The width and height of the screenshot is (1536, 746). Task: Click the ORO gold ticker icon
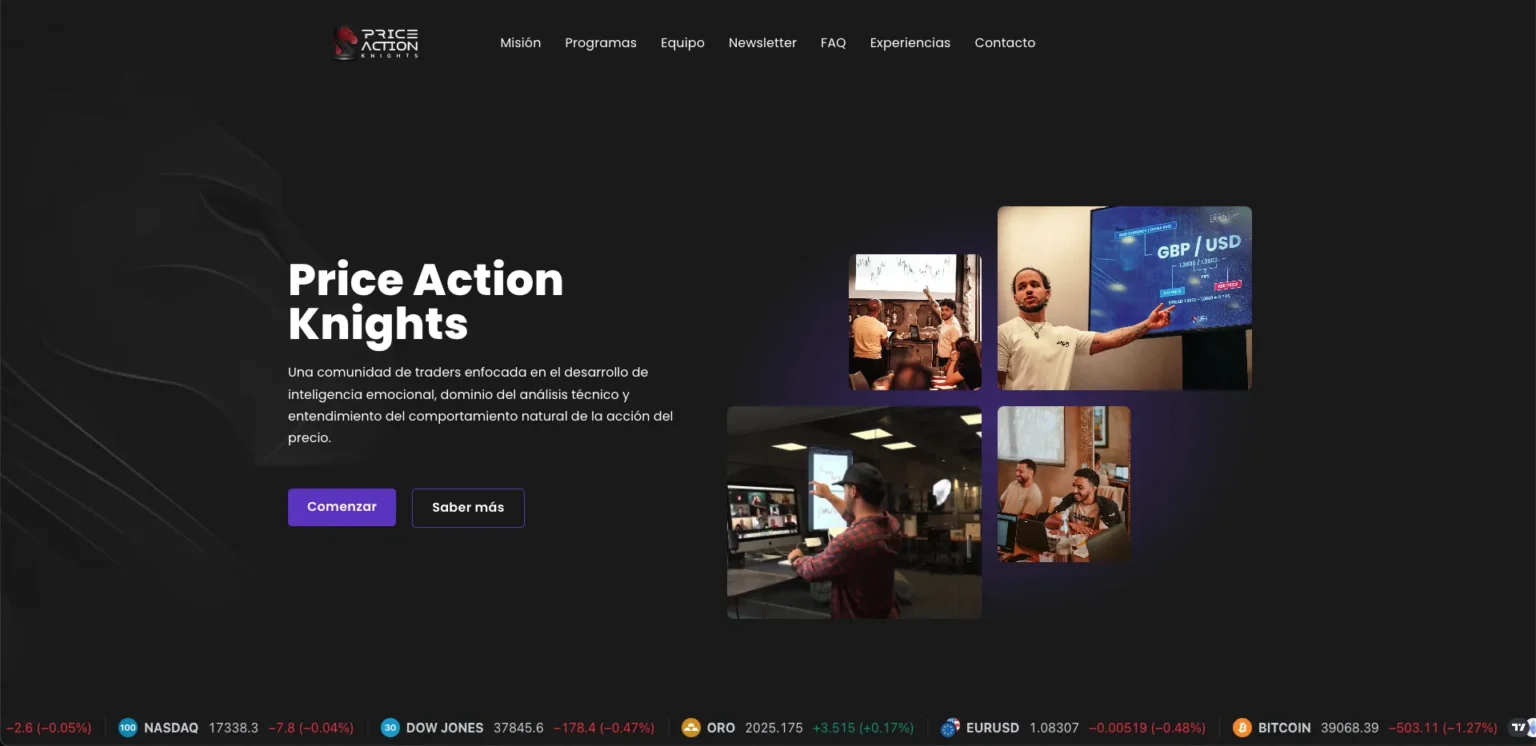pyautogui.click(x=691, y=728)
